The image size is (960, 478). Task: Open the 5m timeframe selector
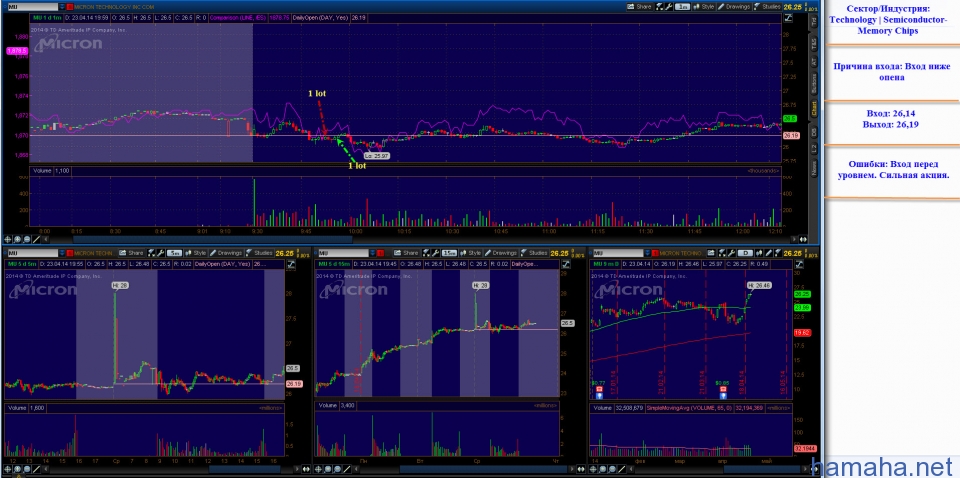pyautogui.click(x=174, y=253)
